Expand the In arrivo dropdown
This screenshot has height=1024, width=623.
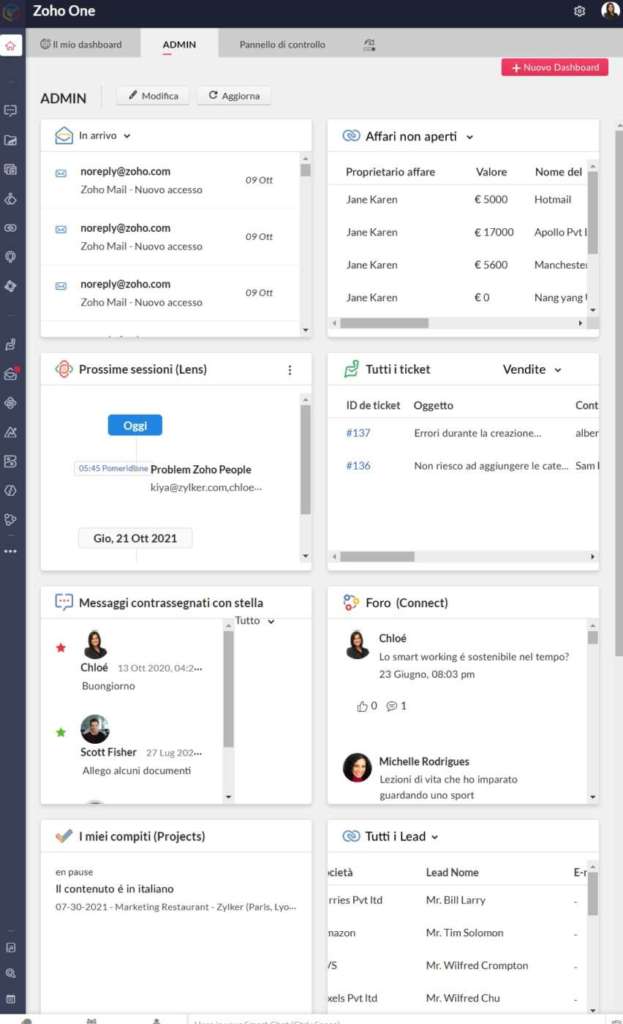[127, 136]
